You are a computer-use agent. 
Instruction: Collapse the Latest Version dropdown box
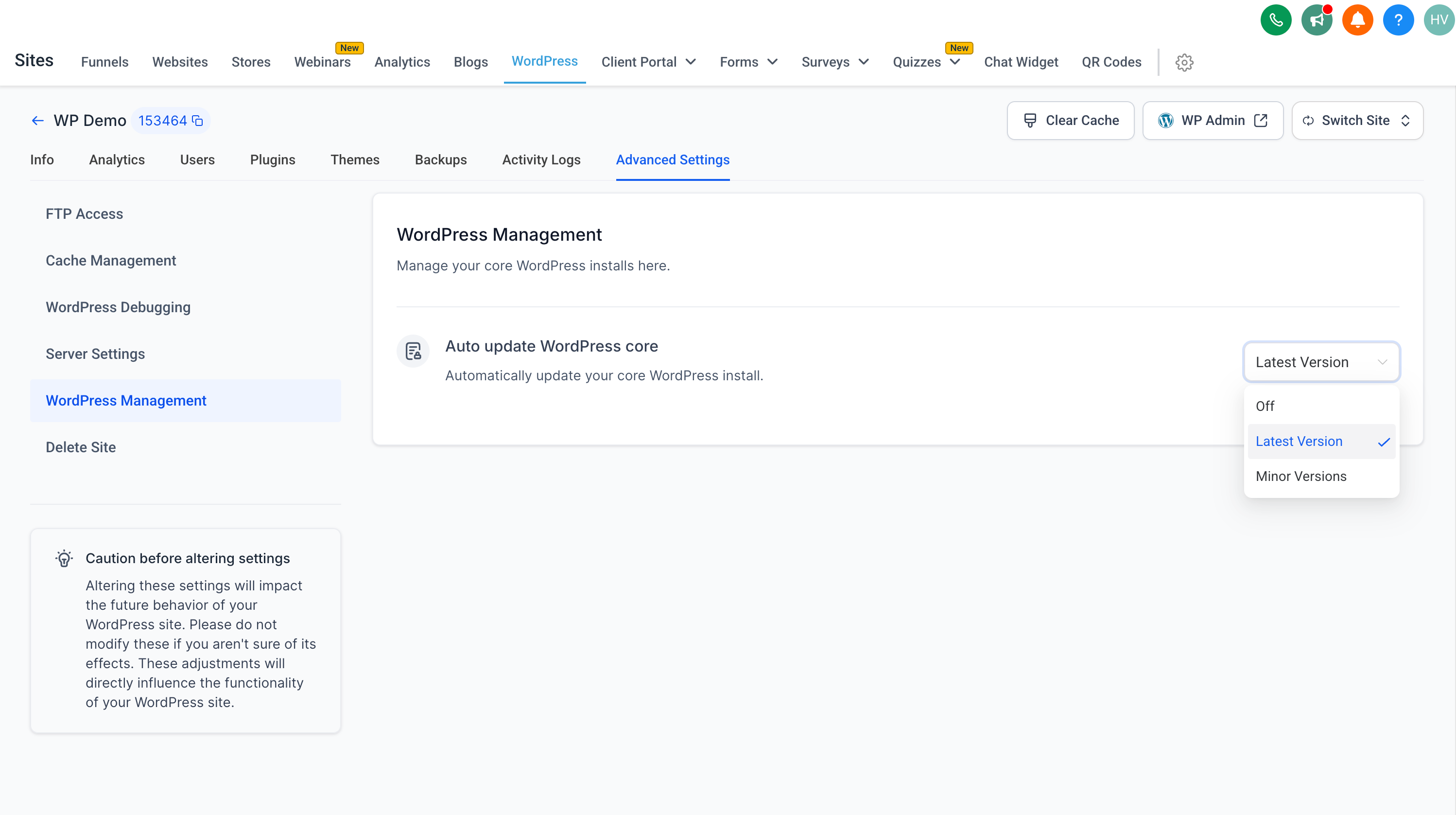[1321, 362]
